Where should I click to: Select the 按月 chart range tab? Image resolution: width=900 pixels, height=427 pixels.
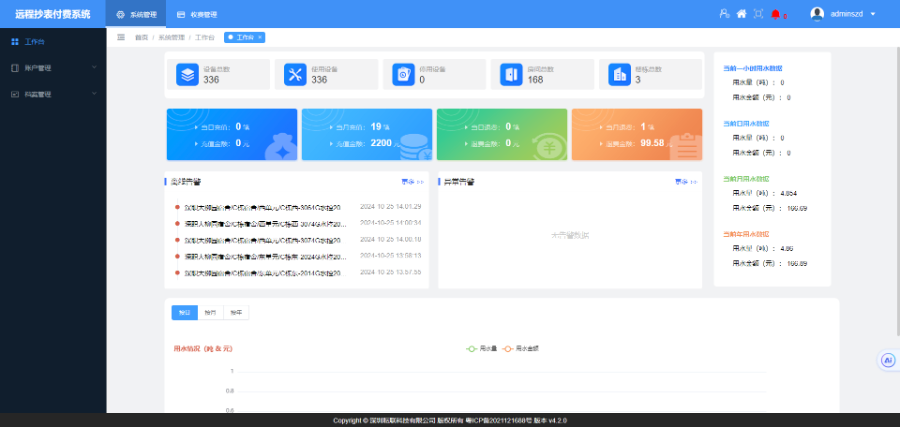click(211, 313)
